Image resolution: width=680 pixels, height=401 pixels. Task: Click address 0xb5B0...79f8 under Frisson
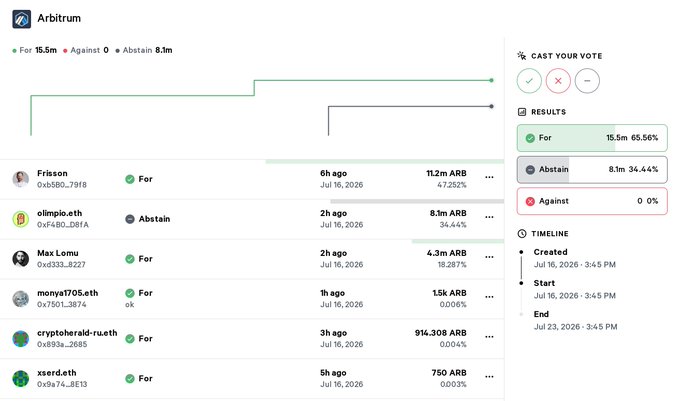tap(62, 185)
